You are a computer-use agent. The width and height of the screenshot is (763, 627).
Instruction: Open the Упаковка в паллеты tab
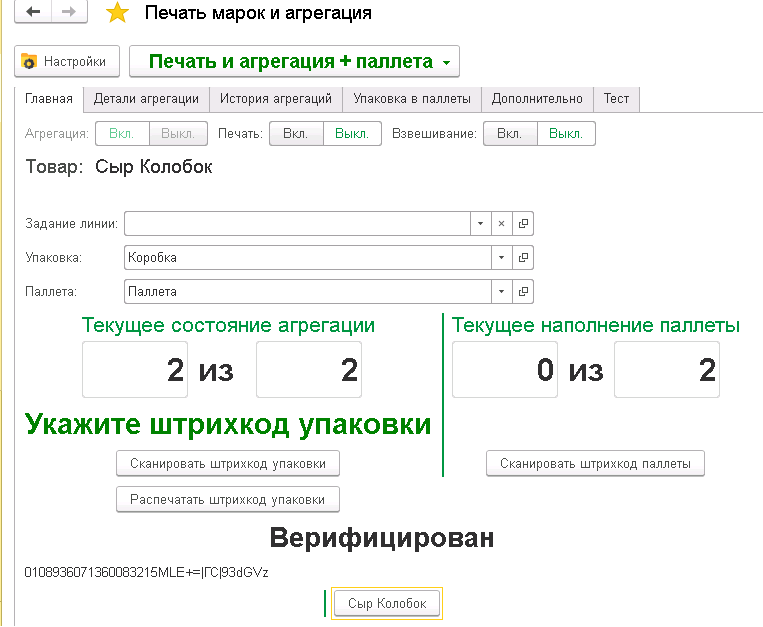click(412, 99)
